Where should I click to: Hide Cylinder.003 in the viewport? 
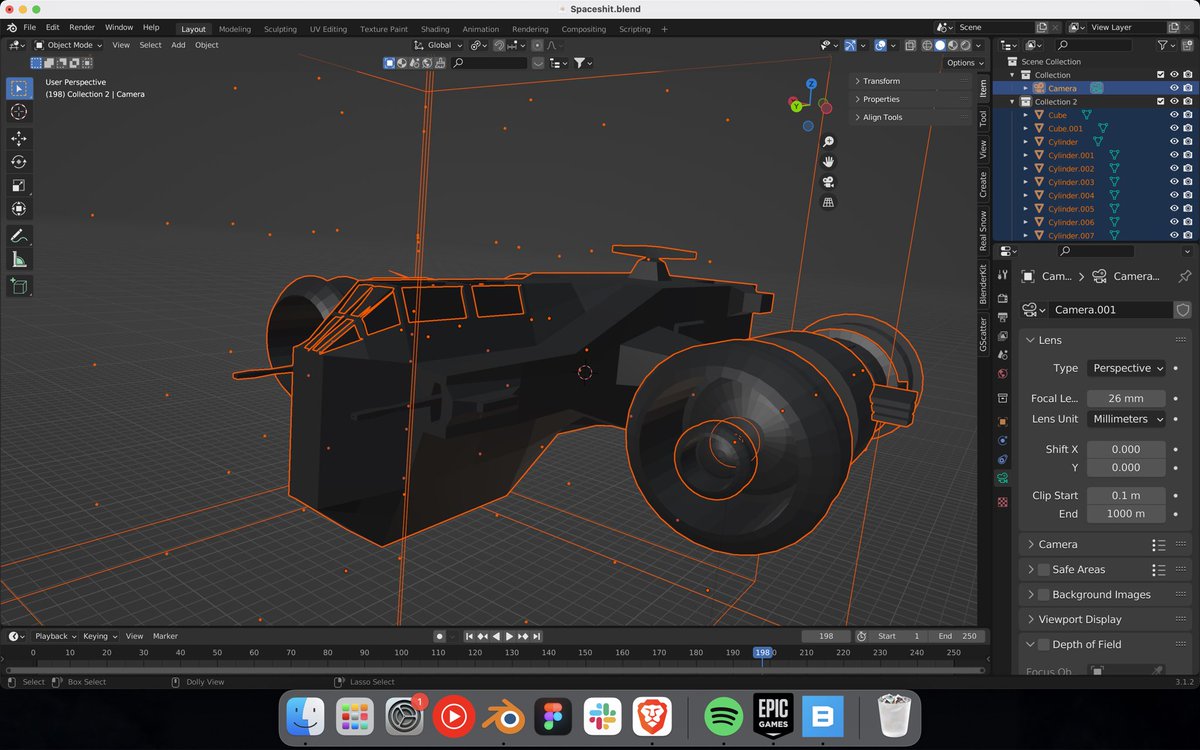[1174, 182]
